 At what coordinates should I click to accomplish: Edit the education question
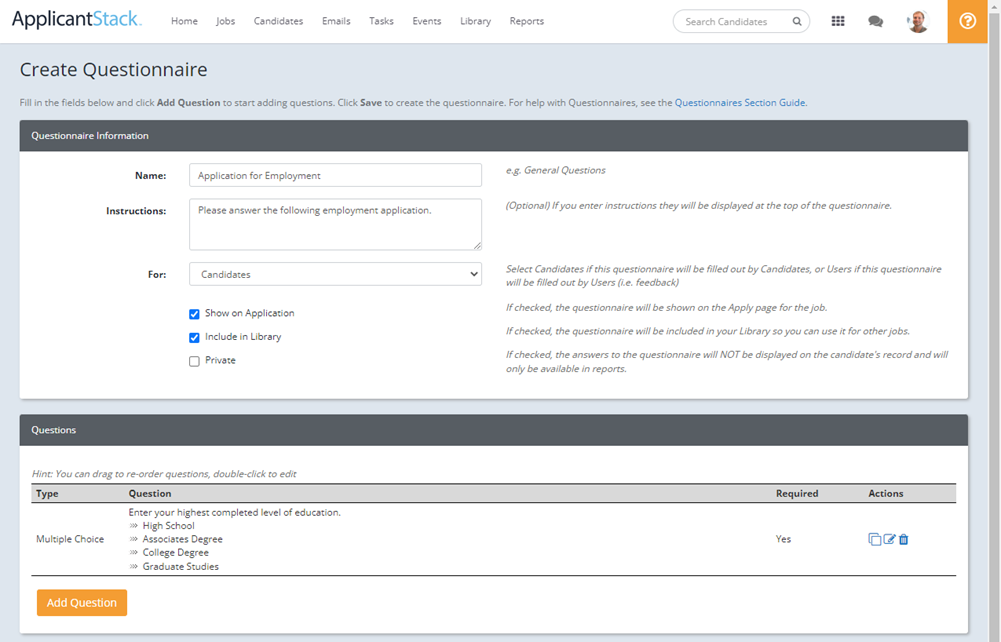coord(889,540)
